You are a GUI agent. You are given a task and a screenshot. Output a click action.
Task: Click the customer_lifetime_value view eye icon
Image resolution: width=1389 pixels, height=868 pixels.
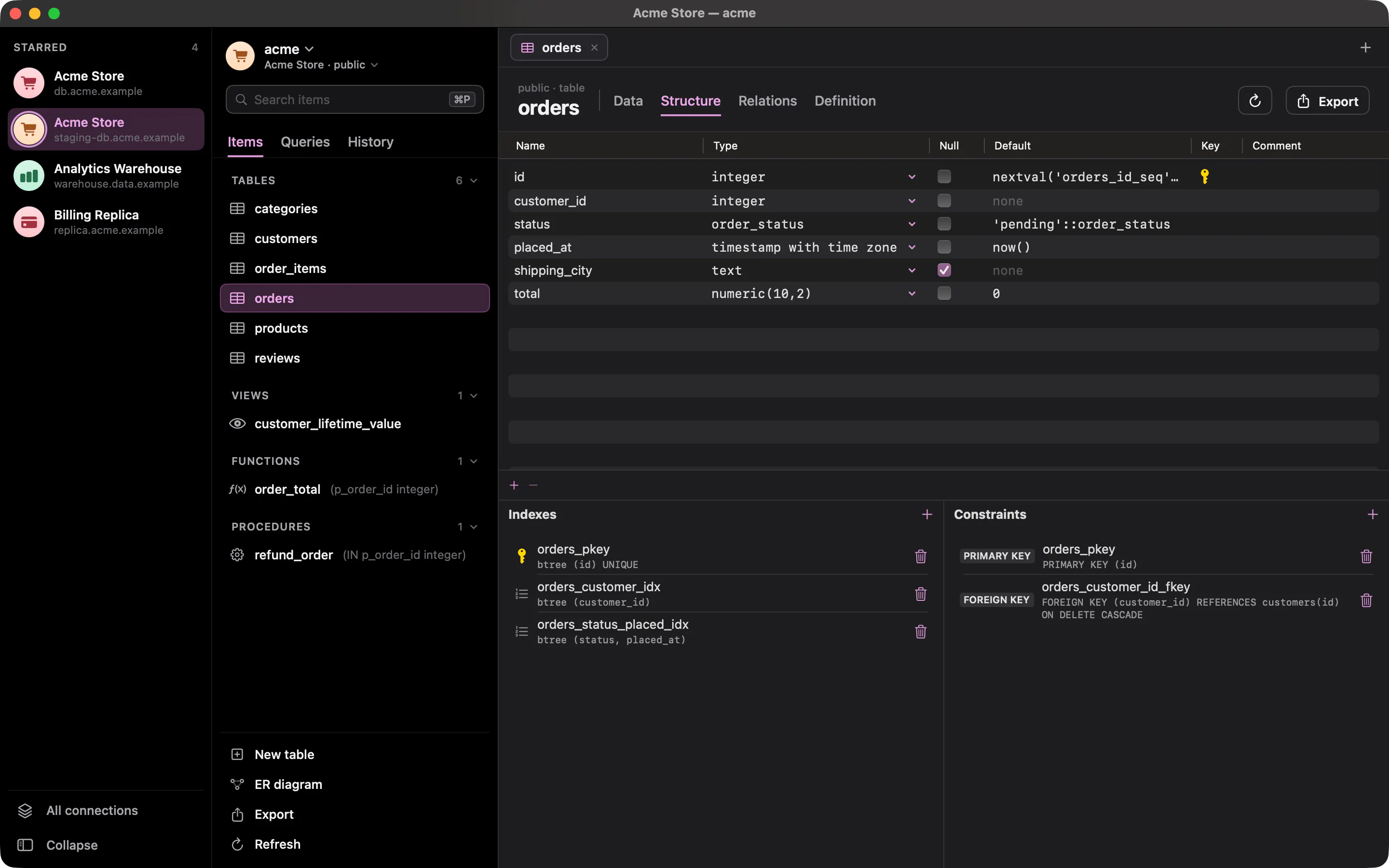click(x=237, y=424)
